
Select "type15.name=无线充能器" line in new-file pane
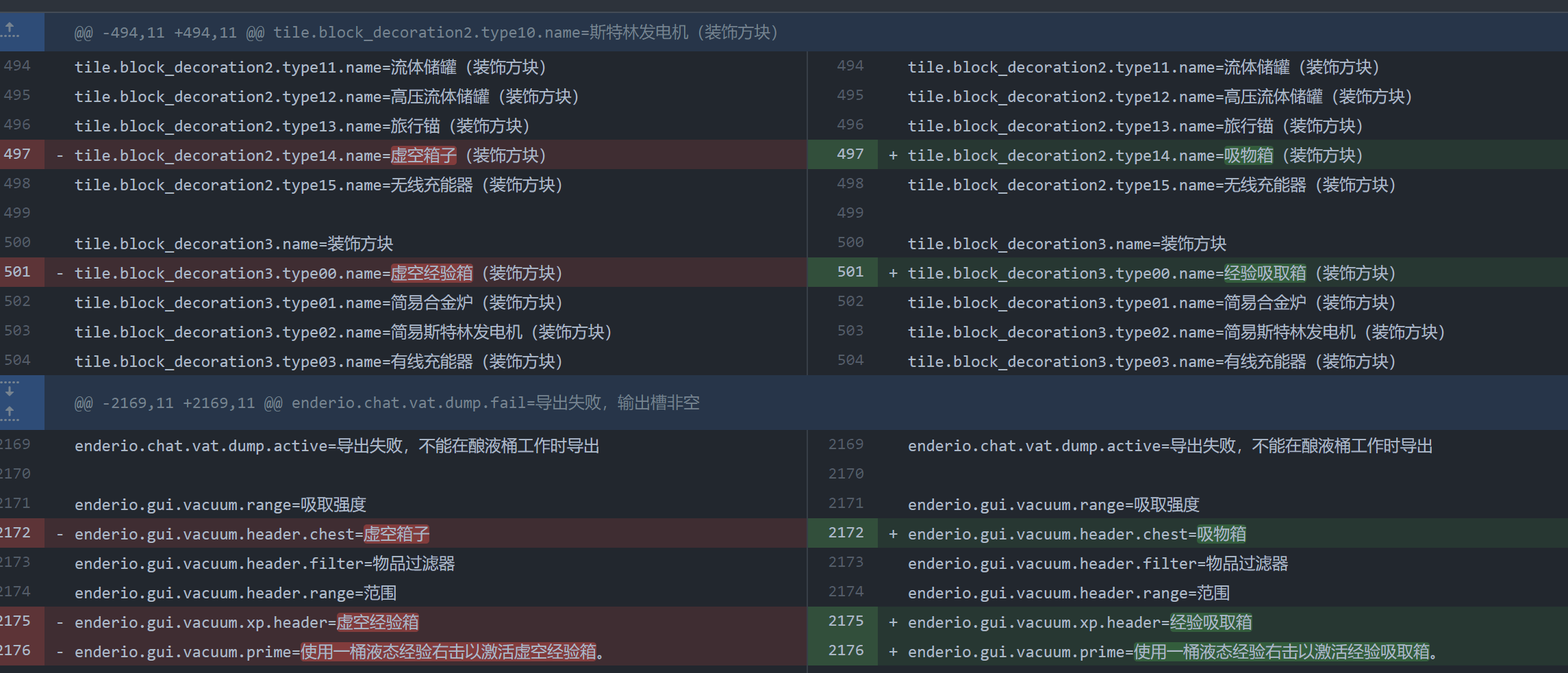(1152, 185)
